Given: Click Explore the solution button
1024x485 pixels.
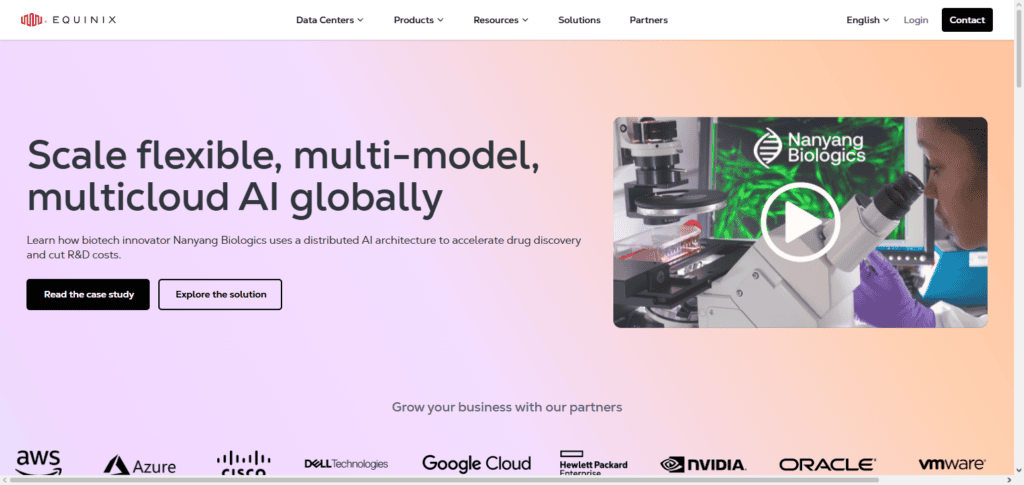Looking at the screenshot, I should point(220,294).
